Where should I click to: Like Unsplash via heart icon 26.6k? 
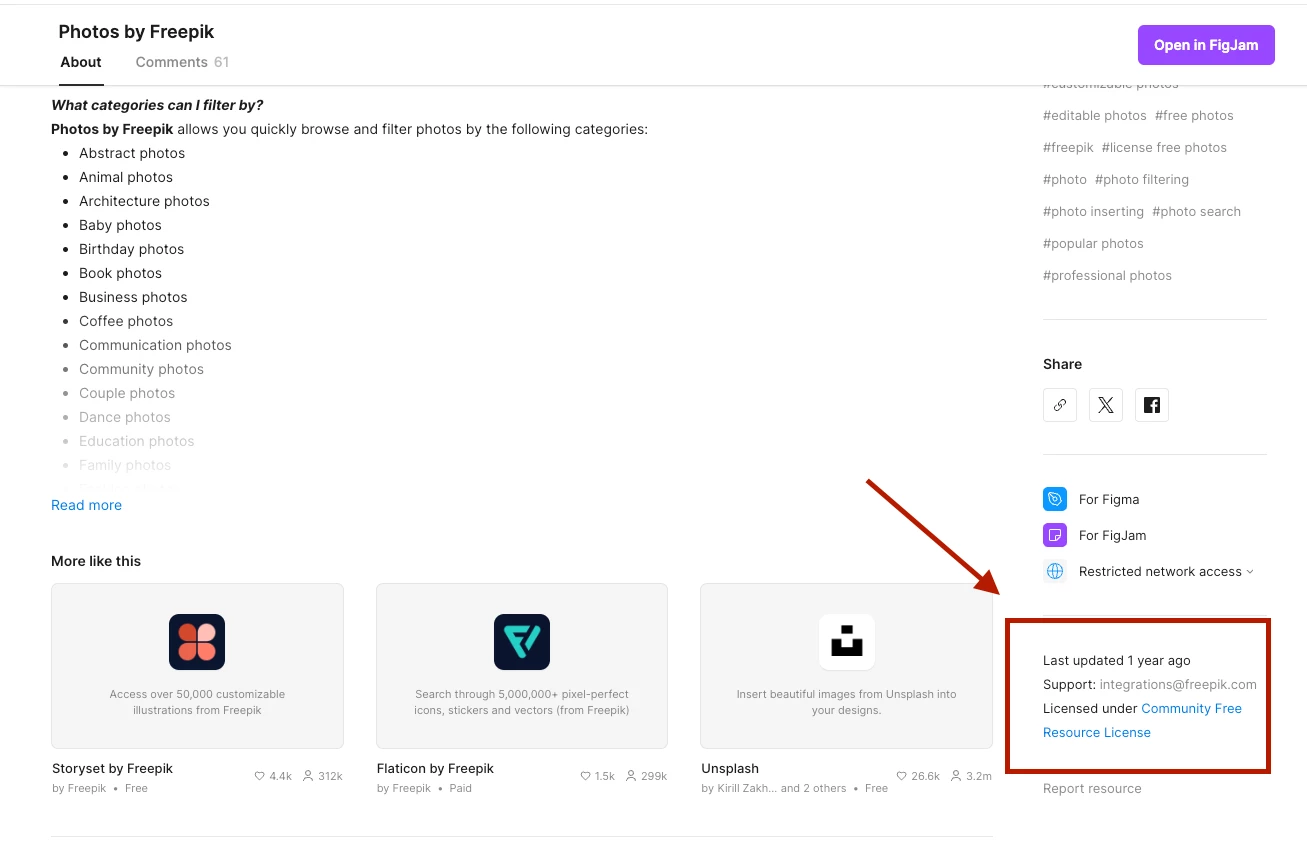(902, 776)
